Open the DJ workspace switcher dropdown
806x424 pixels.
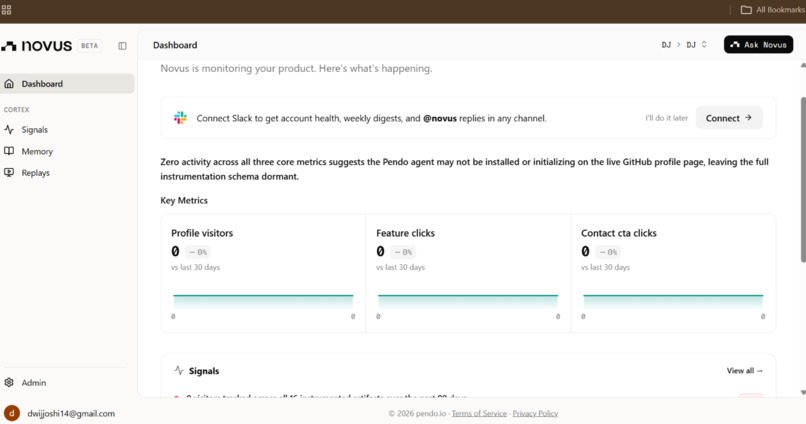coord(697,45)
